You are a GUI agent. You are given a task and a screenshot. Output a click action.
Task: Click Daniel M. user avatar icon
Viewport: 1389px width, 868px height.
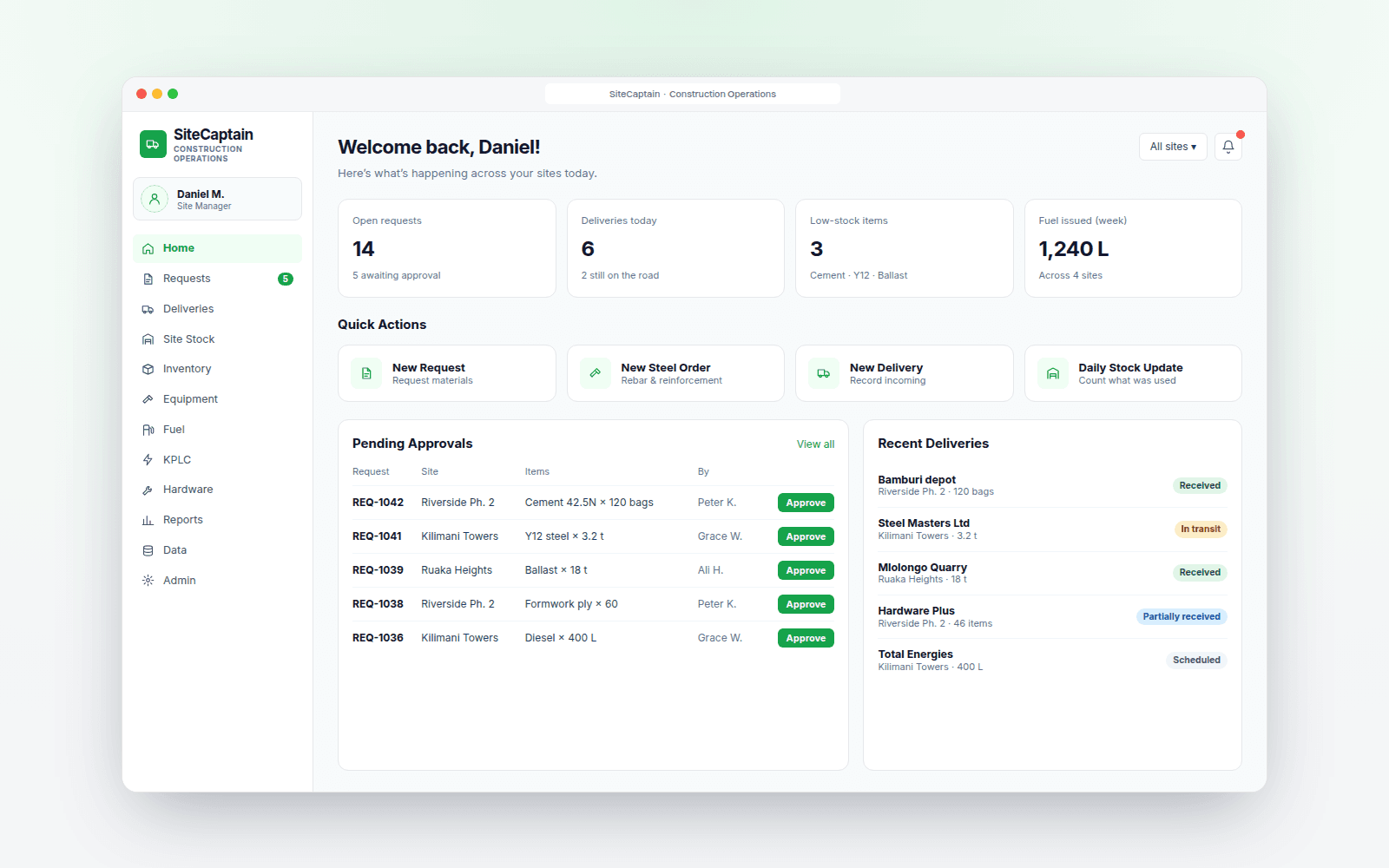pos(155,199)
